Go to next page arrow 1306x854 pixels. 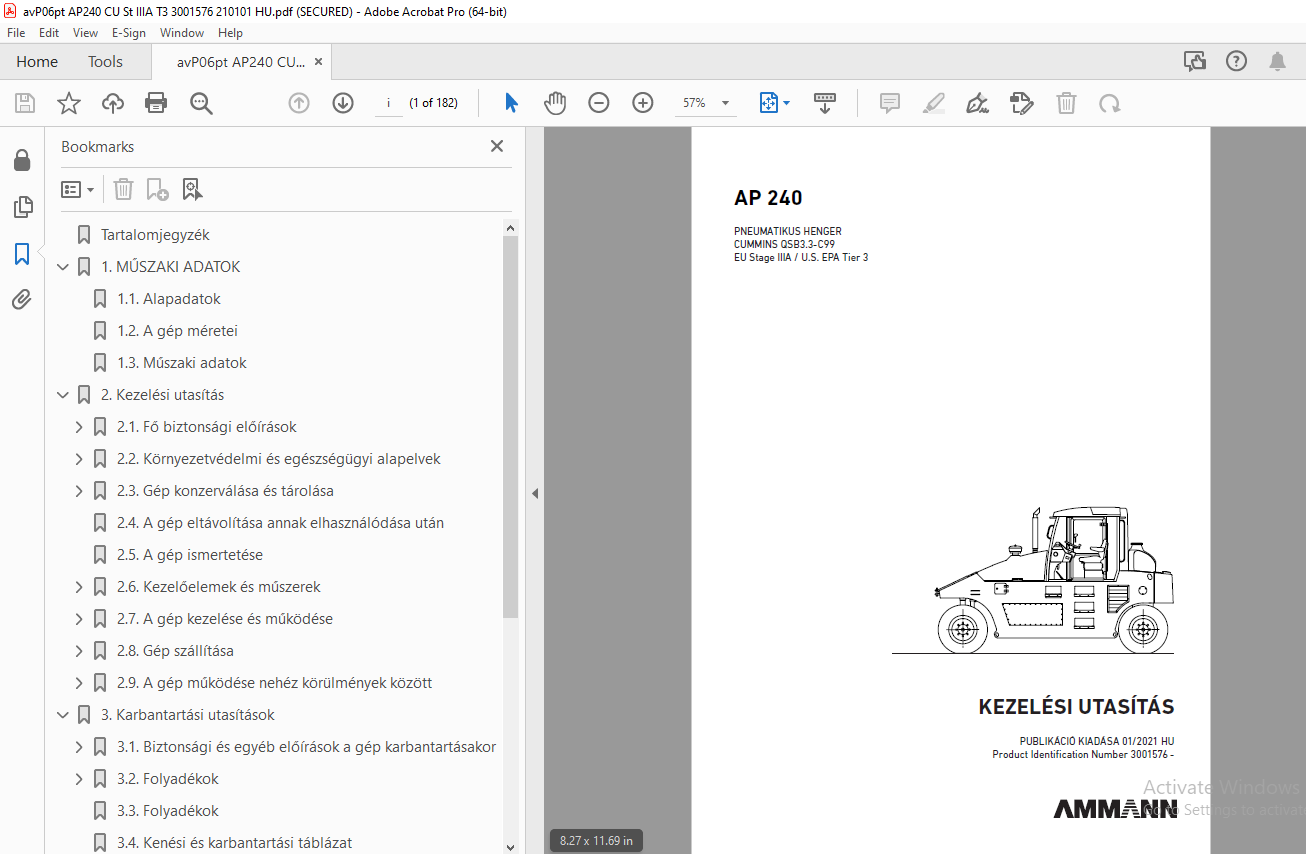343,103
